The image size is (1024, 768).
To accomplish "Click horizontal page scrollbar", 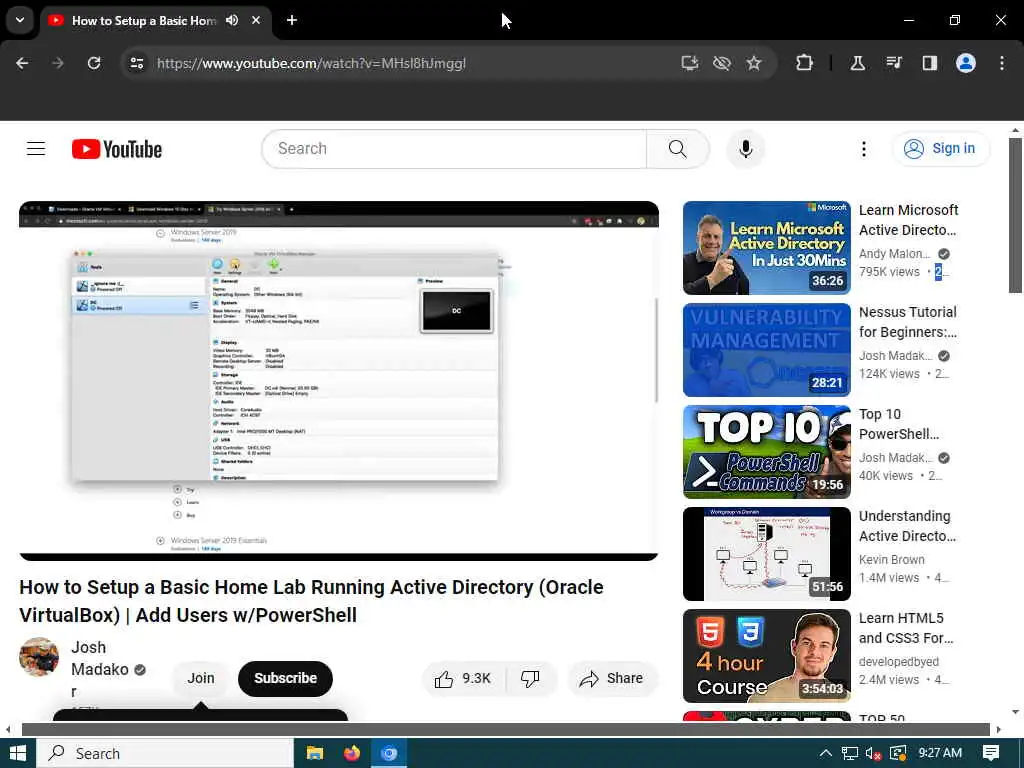I will [505, 729].
